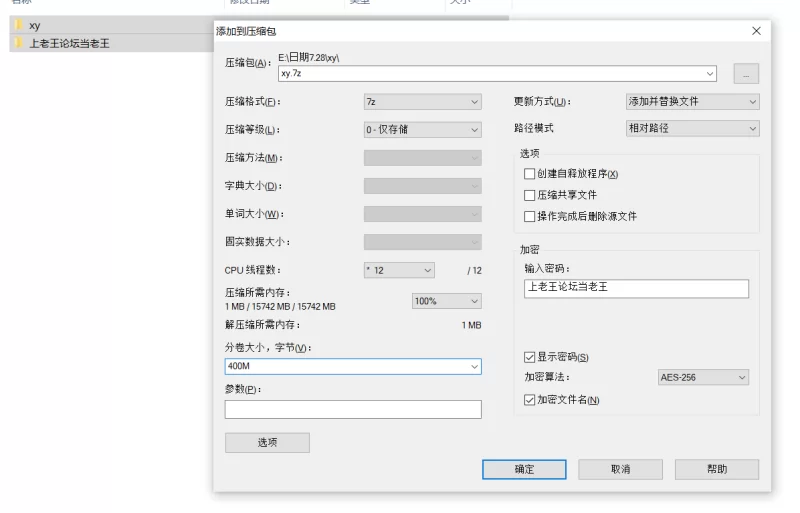This screenshot has height=513, width=800.
Task: Enable 创建自释放程序 checkbox
Action: point(530,174)
